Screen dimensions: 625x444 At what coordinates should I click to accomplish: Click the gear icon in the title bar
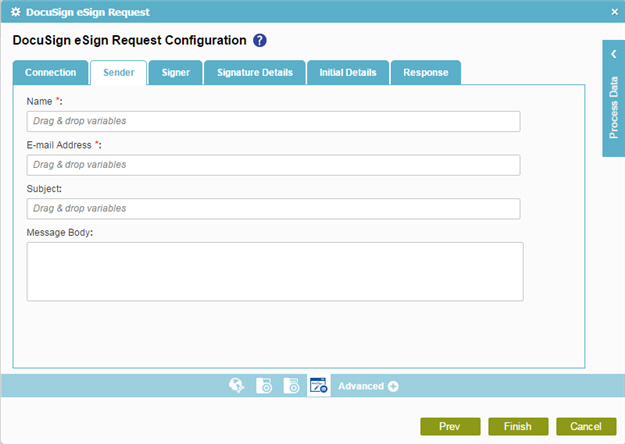[x=16, y=12]
